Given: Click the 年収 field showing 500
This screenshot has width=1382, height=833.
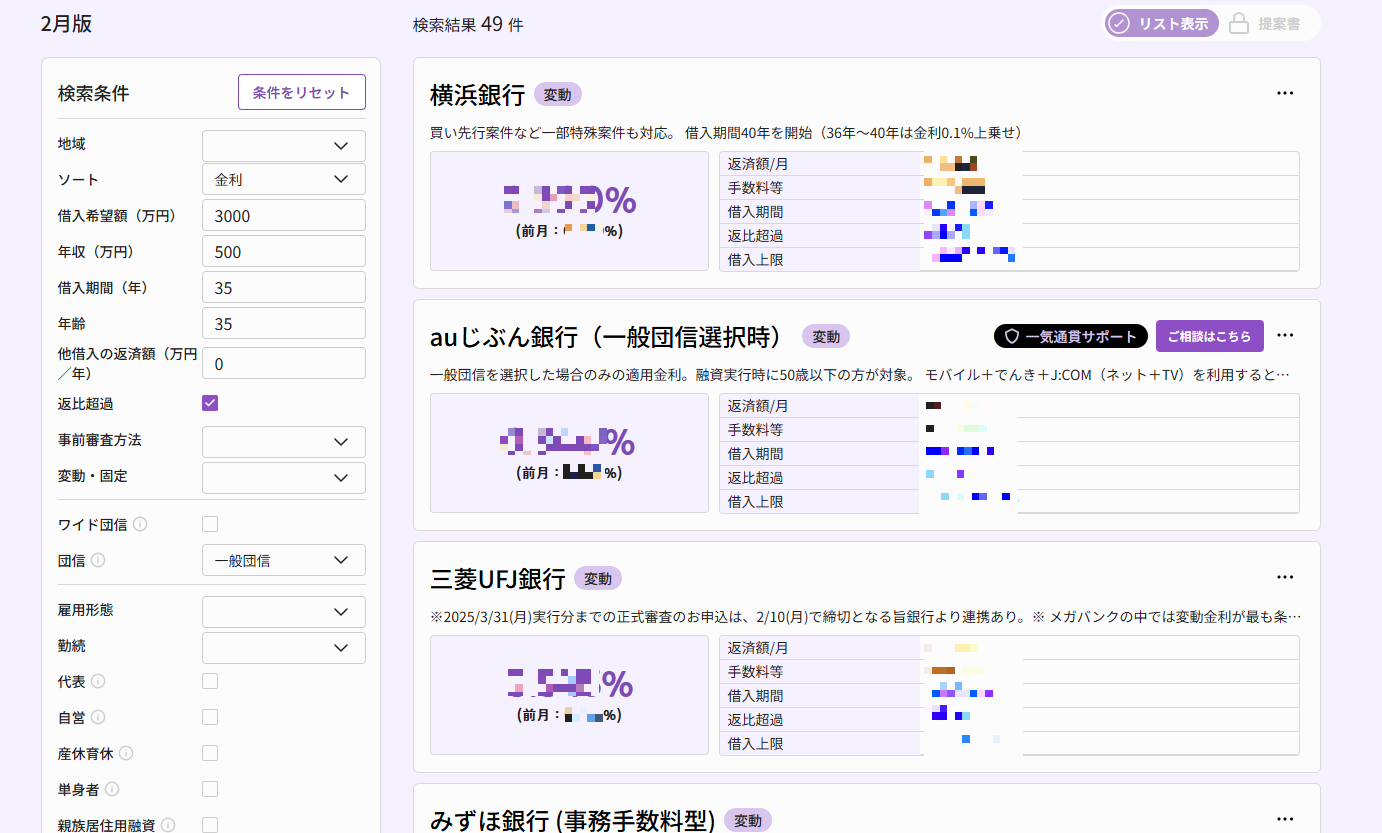Looking at the screenshot, I should pos(284,252).
